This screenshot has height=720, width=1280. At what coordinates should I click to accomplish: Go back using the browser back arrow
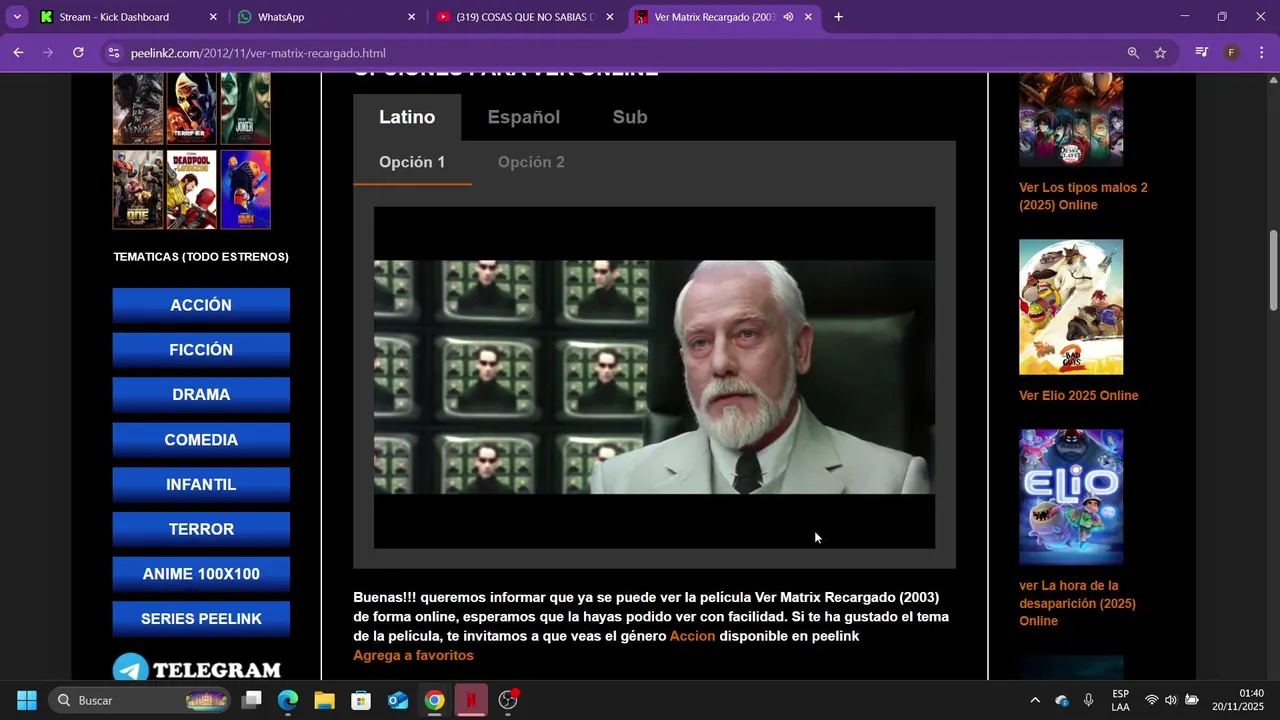tap(18, 52)
